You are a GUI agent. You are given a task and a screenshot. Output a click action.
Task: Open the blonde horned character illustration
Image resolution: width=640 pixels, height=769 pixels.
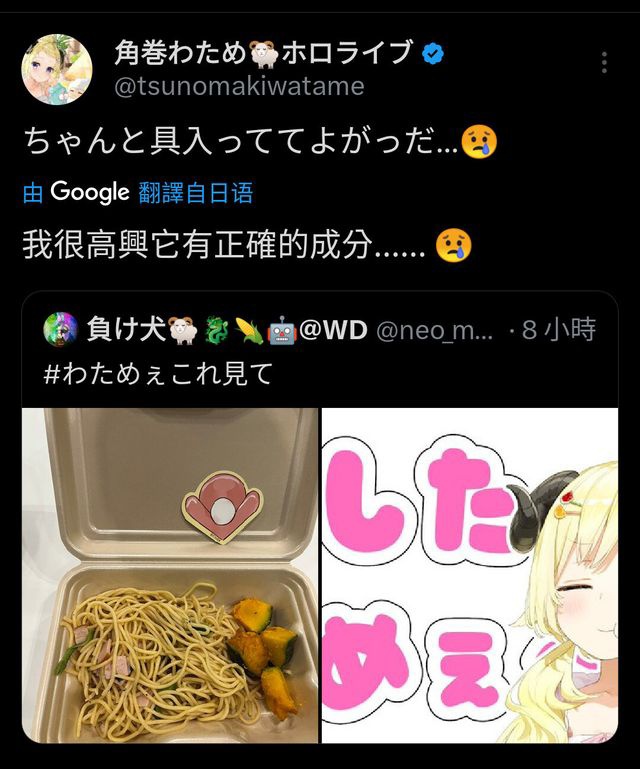[470, 575]
